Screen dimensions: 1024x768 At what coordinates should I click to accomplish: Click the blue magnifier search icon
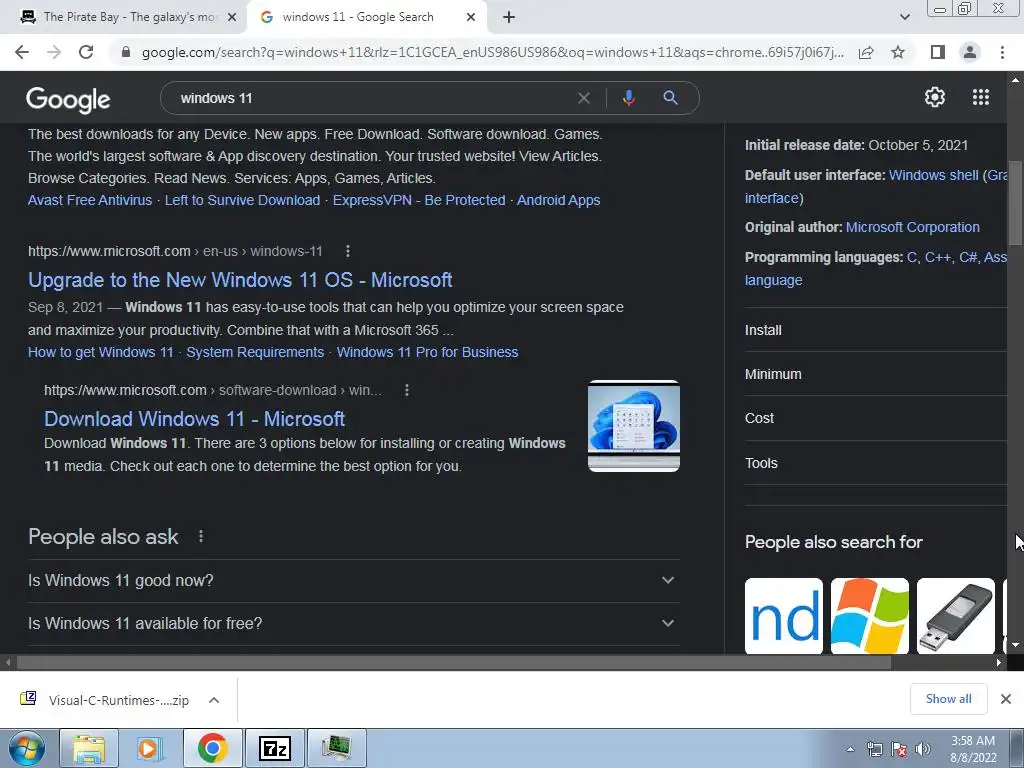[x=671, y=98]
